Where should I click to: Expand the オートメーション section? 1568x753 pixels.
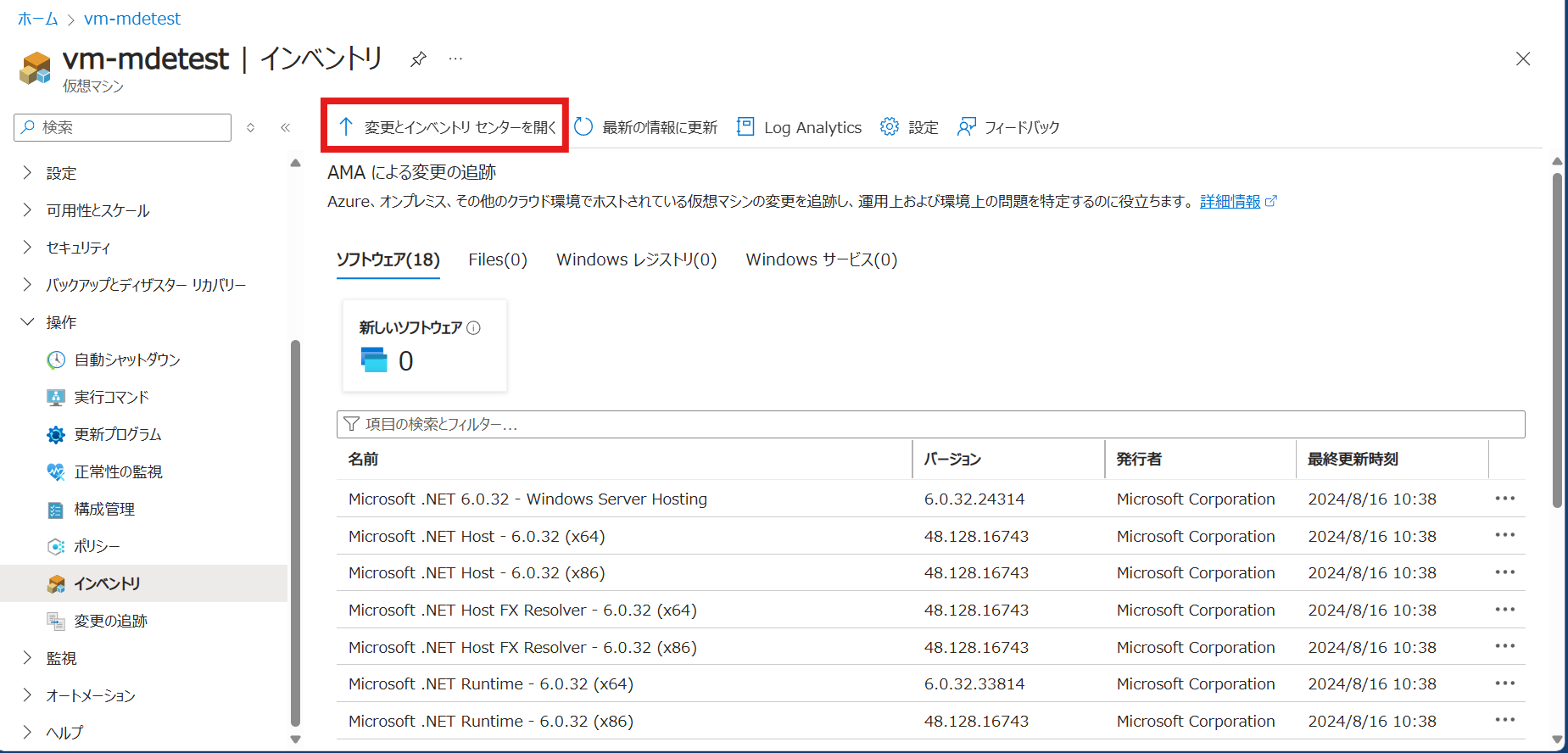(27, 695)
